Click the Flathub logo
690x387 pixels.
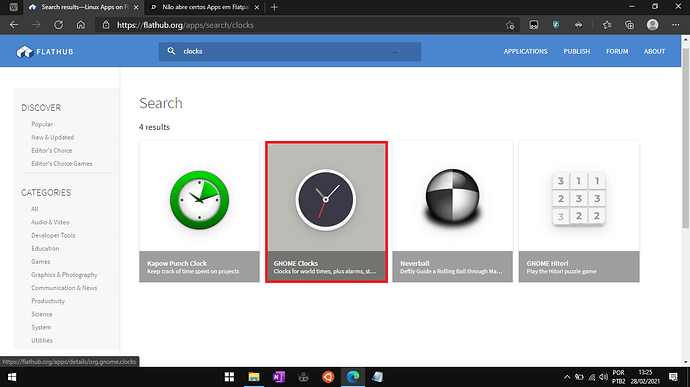pyautogui.click(x=44, y=52)
